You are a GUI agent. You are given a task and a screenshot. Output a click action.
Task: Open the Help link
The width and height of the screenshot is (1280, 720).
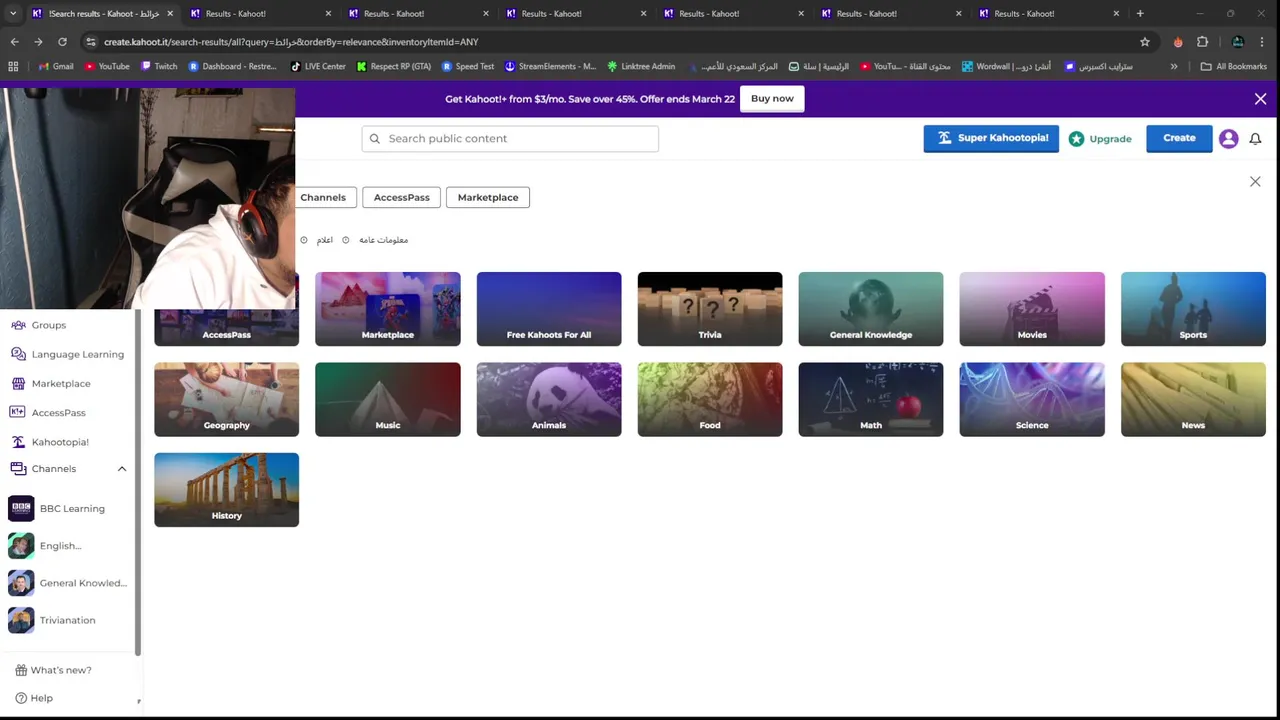pyautogui.click(x=34, y=698)
